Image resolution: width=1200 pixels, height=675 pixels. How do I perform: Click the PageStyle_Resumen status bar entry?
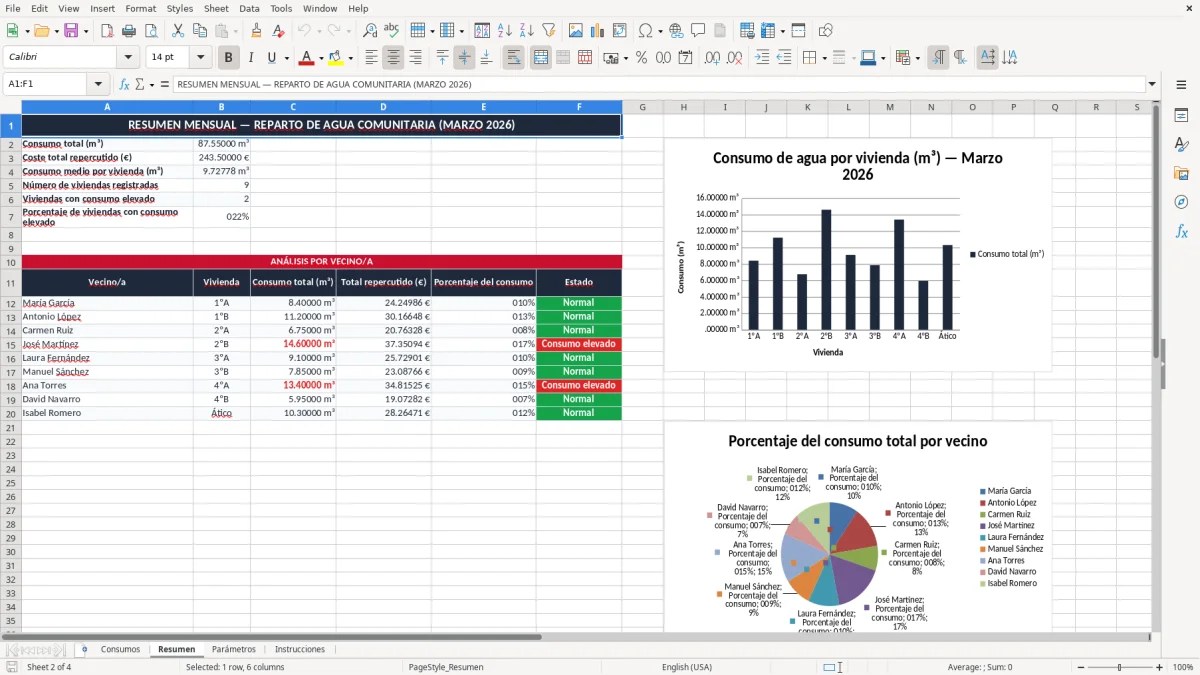pos(446,667)
